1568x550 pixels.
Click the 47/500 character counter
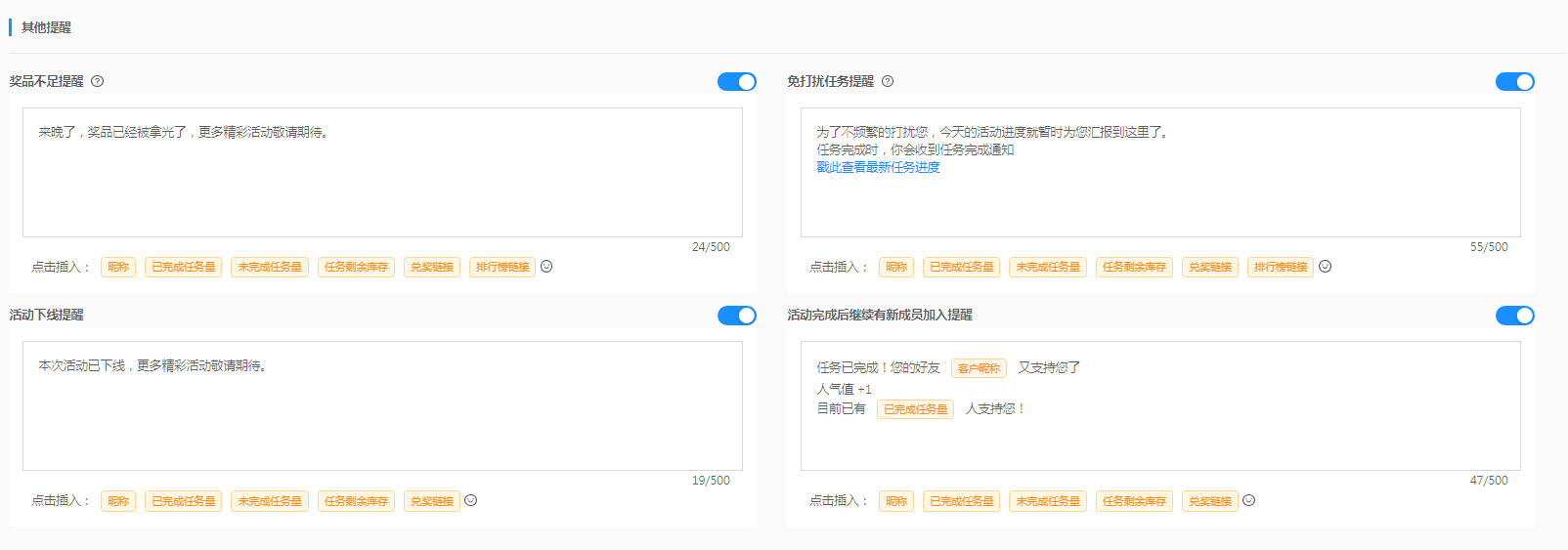(1489, 481)
